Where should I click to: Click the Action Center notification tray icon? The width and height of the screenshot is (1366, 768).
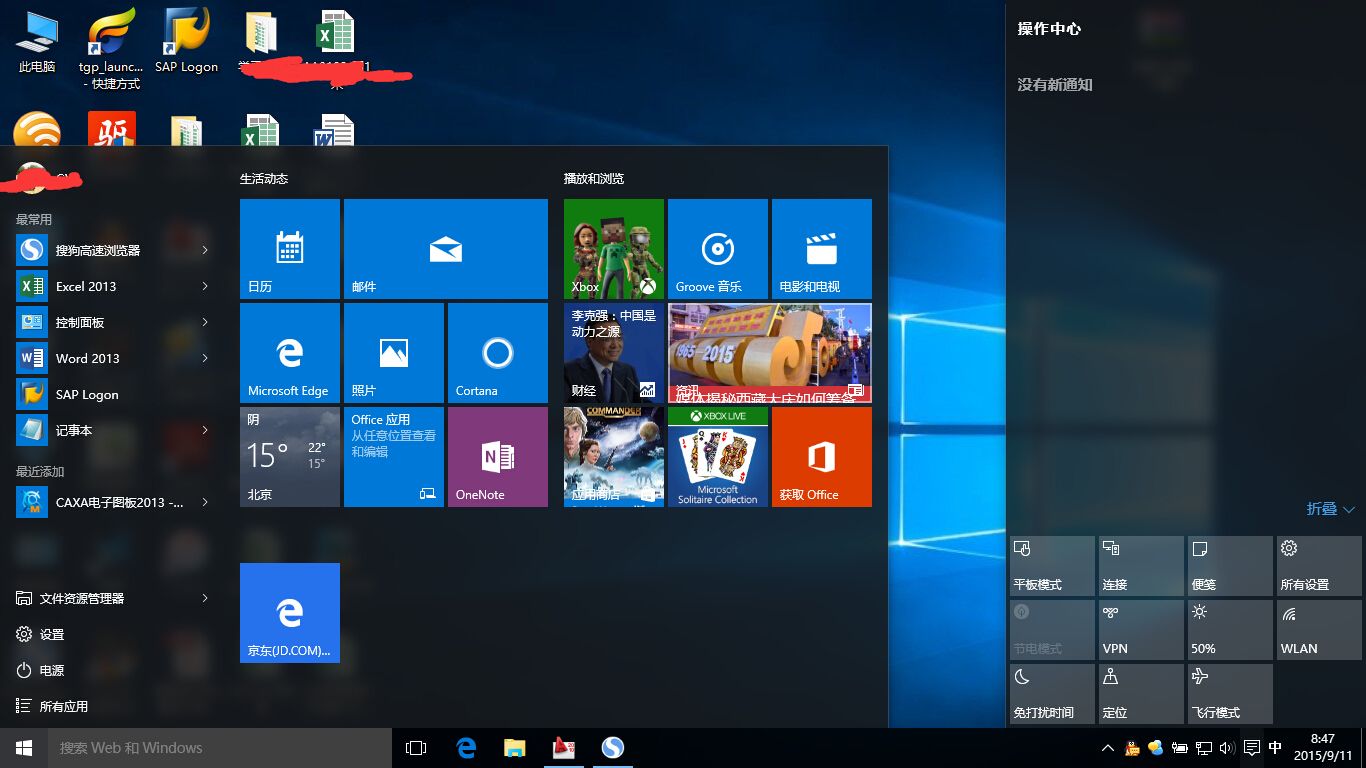click(x=1251, y=748)
